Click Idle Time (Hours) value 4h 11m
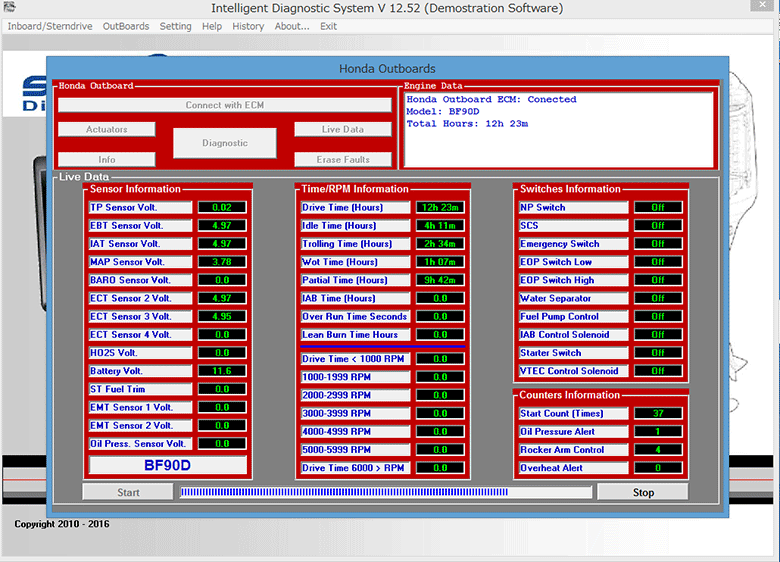The width and height of the screenshot is (780, 562). (x=440, y=226)
